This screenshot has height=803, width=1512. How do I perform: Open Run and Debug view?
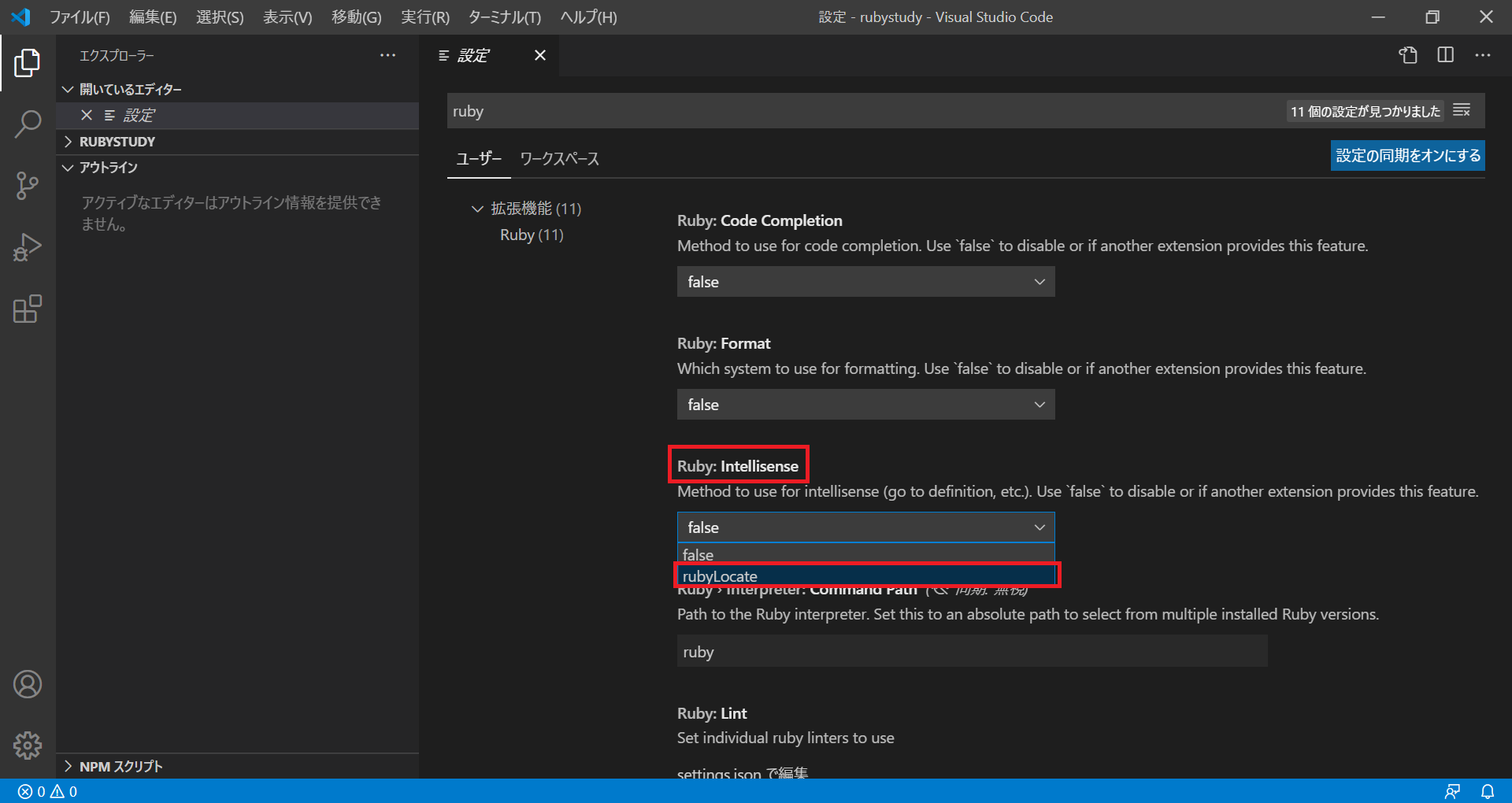[x=28, y=247]
